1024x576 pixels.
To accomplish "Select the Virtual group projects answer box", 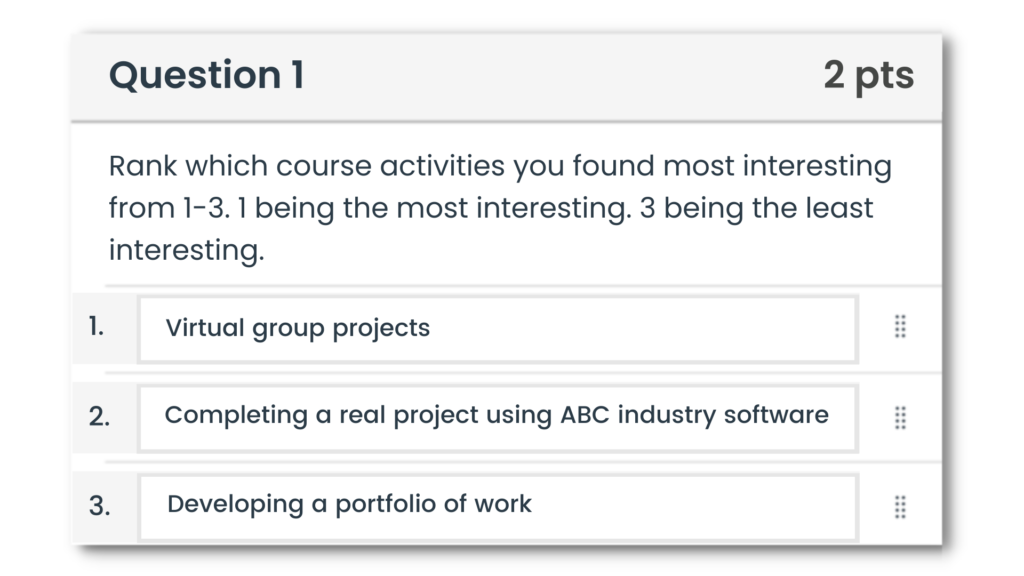I will pos(497,328).
